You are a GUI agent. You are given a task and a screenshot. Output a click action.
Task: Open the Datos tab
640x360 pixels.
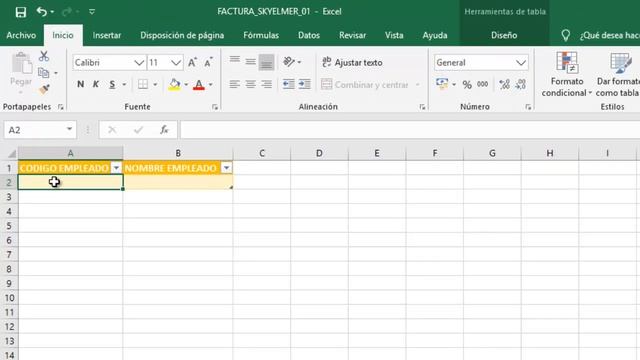309,35
